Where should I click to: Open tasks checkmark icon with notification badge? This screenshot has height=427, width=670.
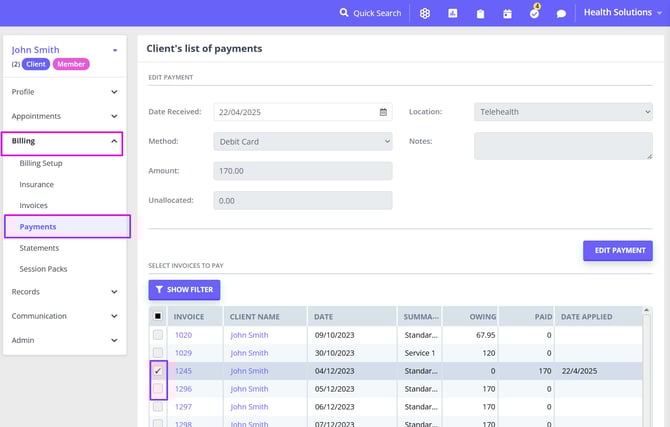click(534, 13)
